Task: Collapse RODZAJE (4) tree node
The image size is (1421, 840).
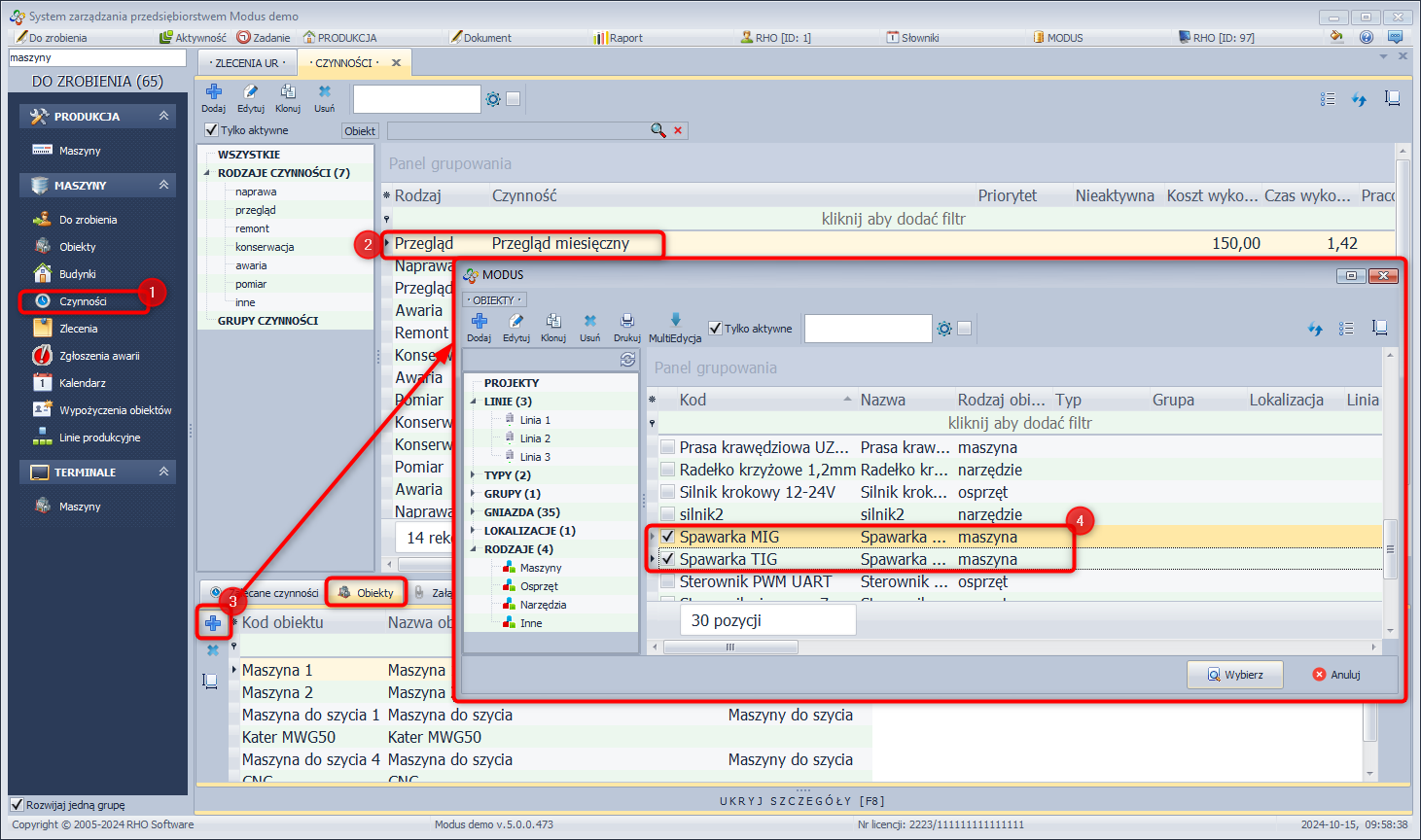Action: point(474,549)
